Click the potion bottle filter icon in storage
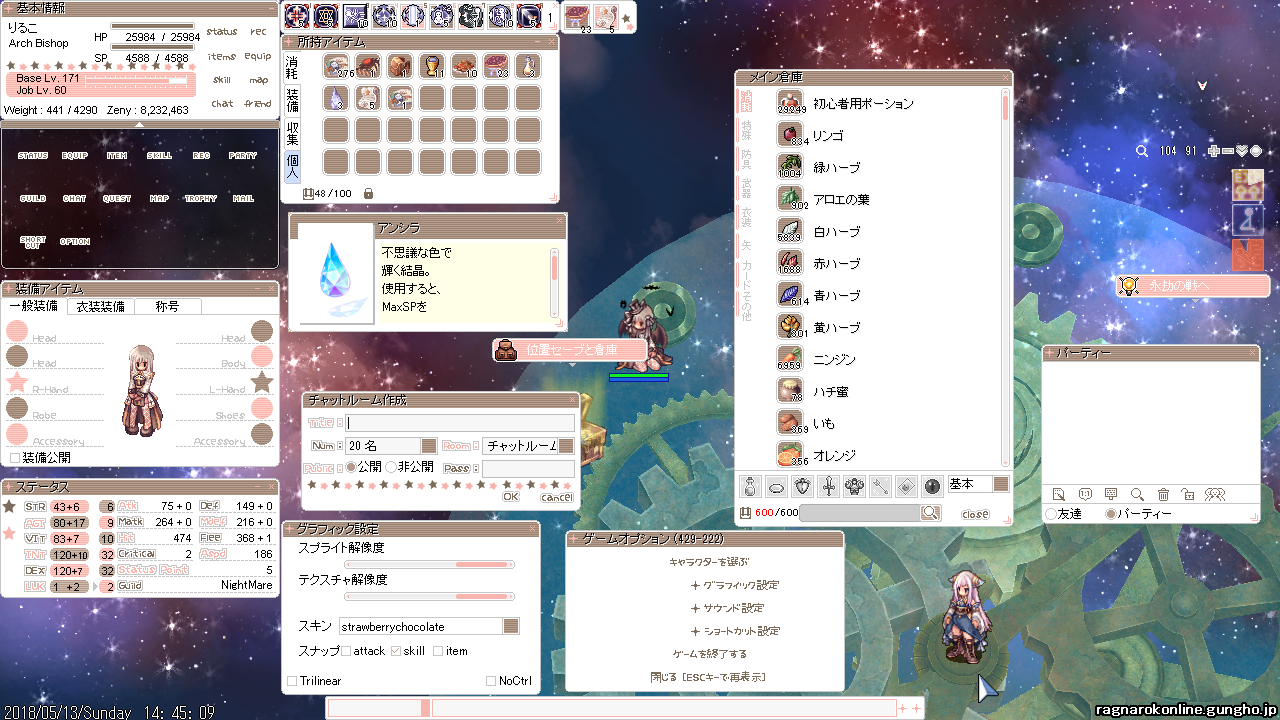Screen dimensions: 1280x720 750,486
